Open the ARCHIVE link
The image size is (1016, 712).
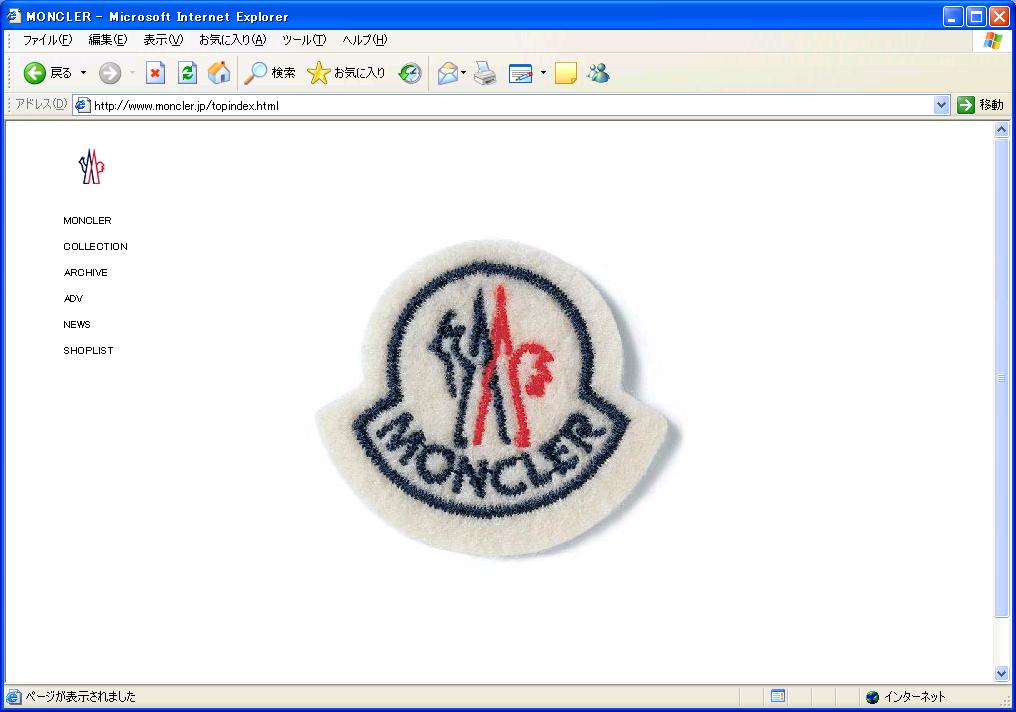click(86, 272)
